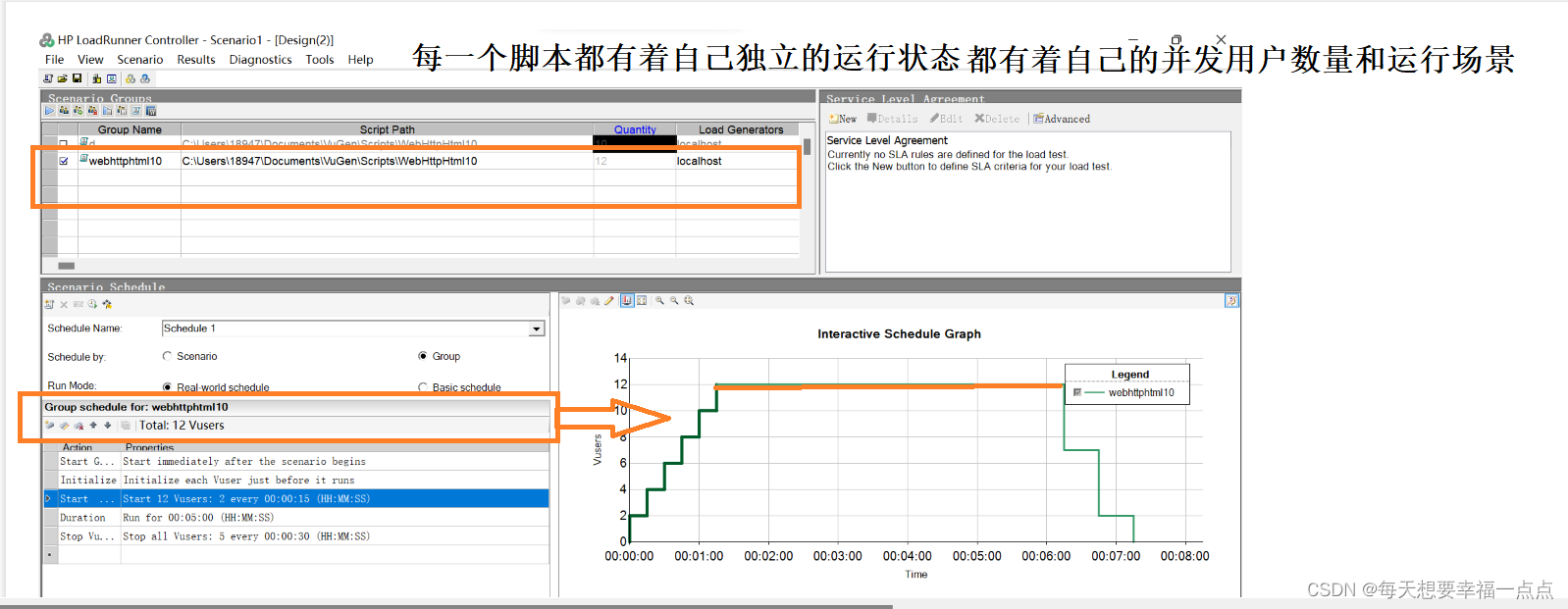
Task: Click the zoom reset magnifier in graph toolbar
Action: pyautogui.click(x=689, y=301)
